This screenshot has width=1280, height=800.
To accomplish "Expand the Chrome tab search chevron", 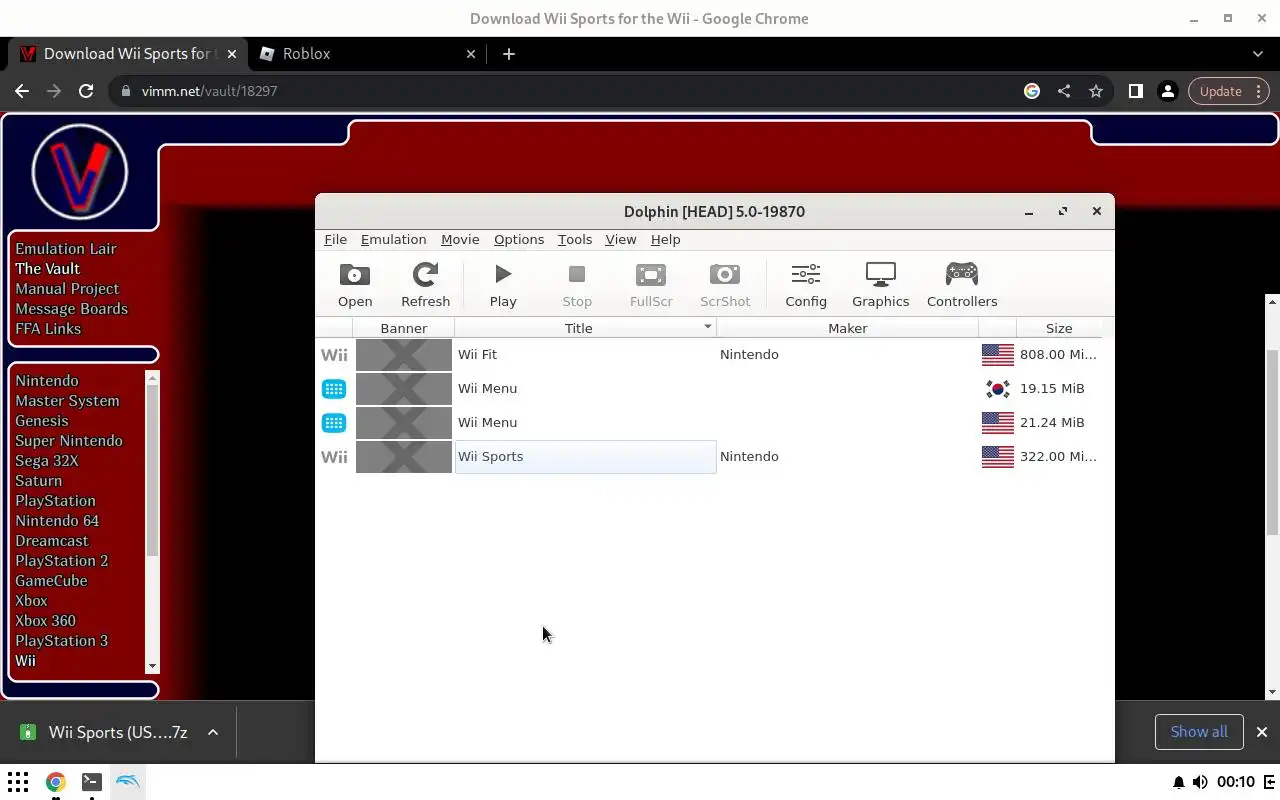I will pos(1258,54).
